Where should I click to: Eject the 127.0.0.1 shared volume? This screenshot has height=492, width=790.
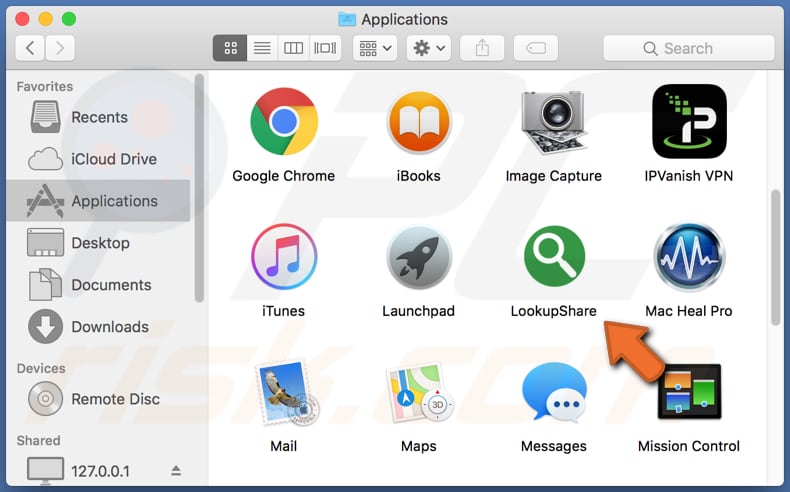(176, 470)
